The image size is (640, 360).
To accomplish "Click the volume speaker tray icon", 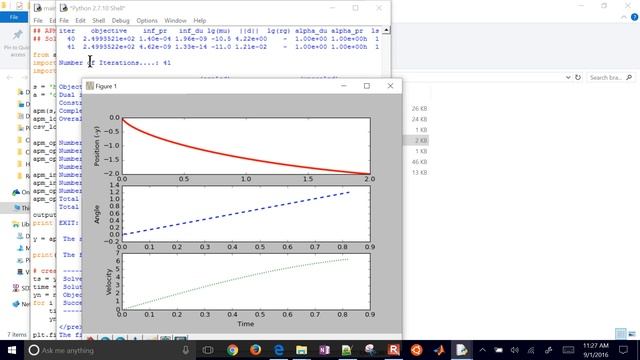I will [514, 350].
